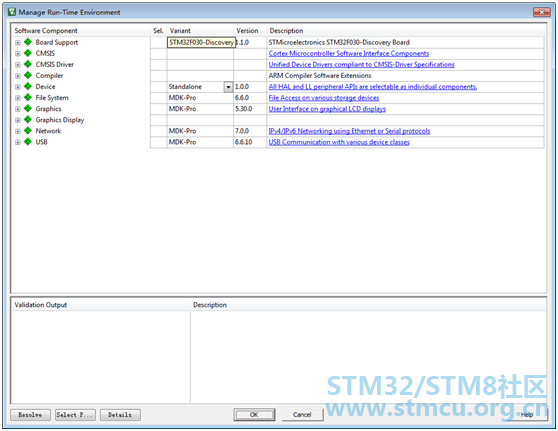Click the Version column header

tap(250, 31)
